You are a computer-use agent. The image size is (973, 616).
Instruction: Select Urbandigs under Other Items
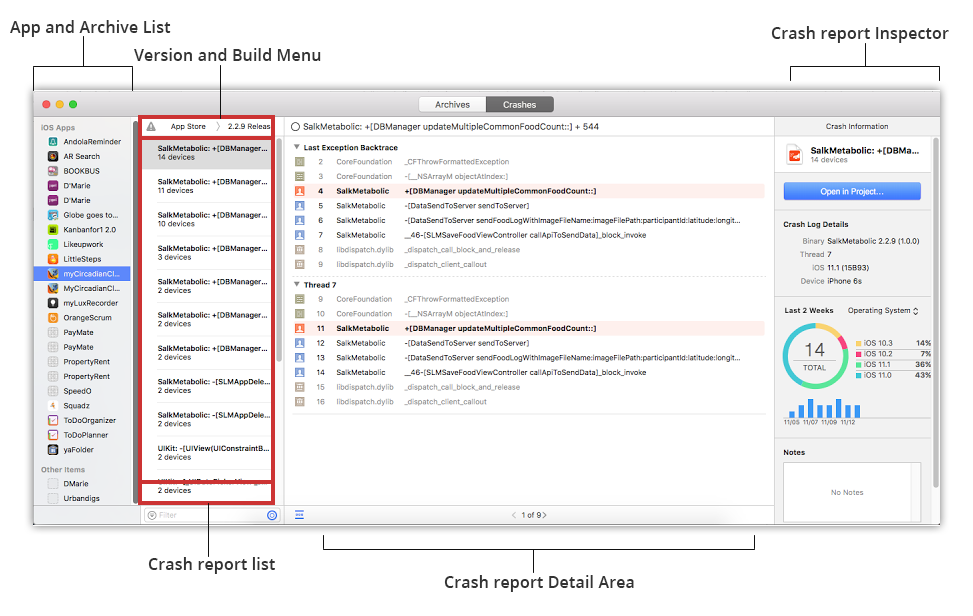pos(73,499)
